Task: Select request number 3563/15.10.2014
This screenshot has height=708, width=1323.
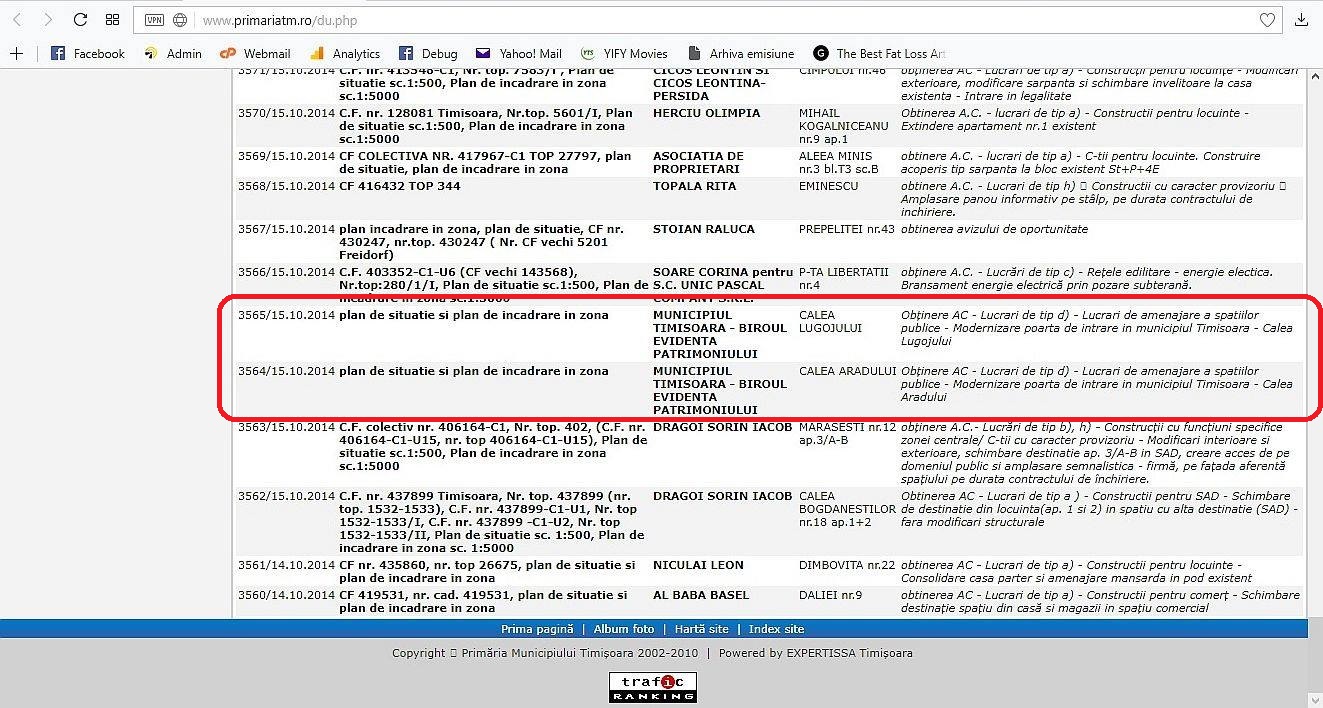Action: pos(286,427)
